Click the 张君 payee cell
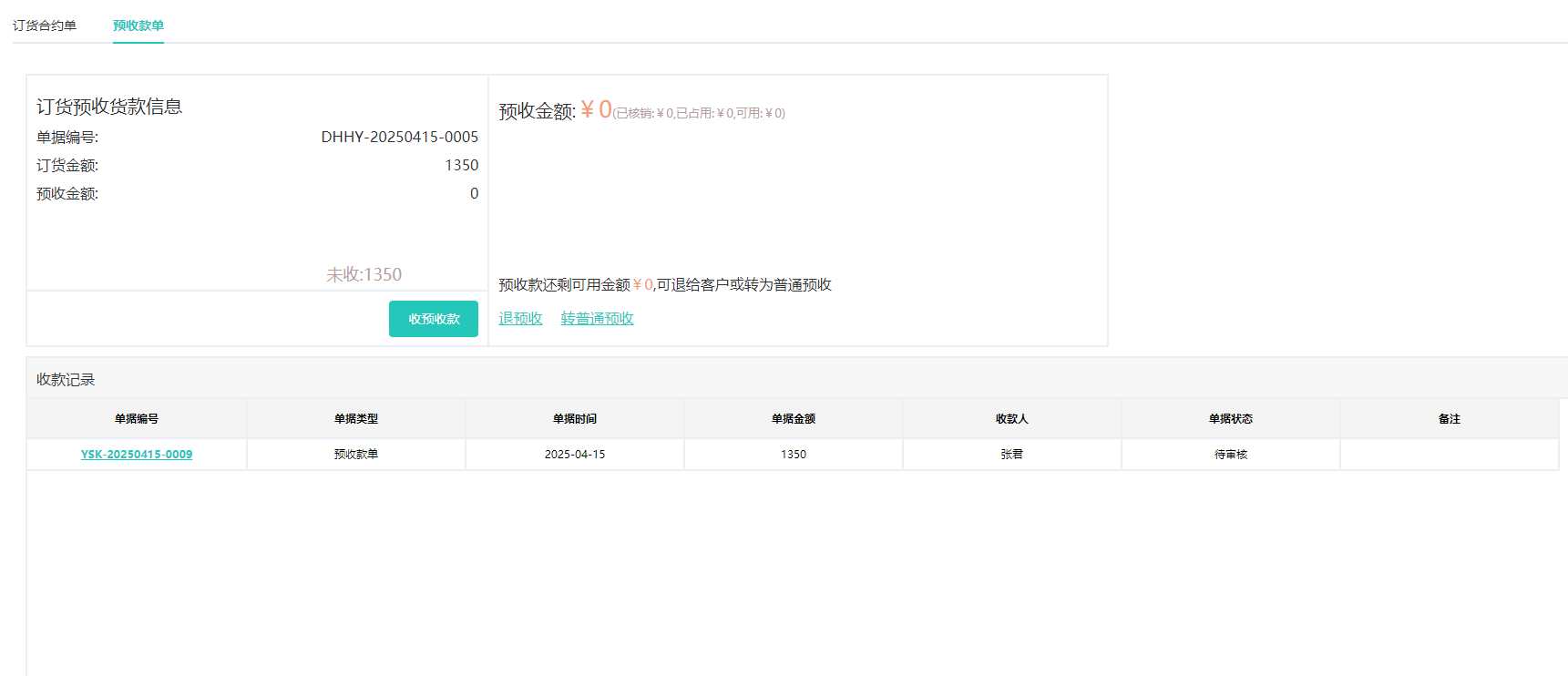Viewport: 1568px width, 676px height. (x=1012, y=455)
